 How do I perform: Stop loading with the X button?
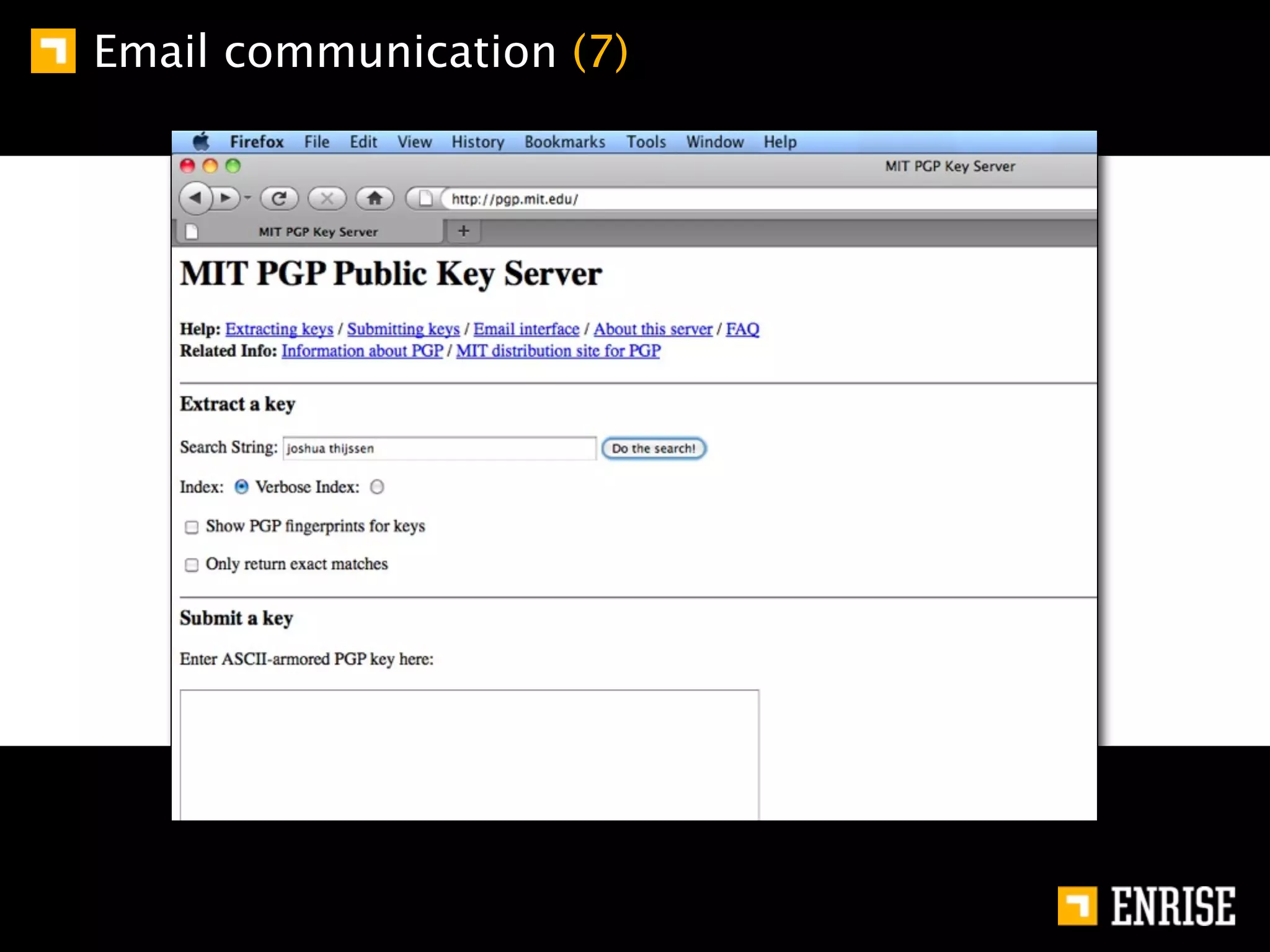tap(327, 198)
